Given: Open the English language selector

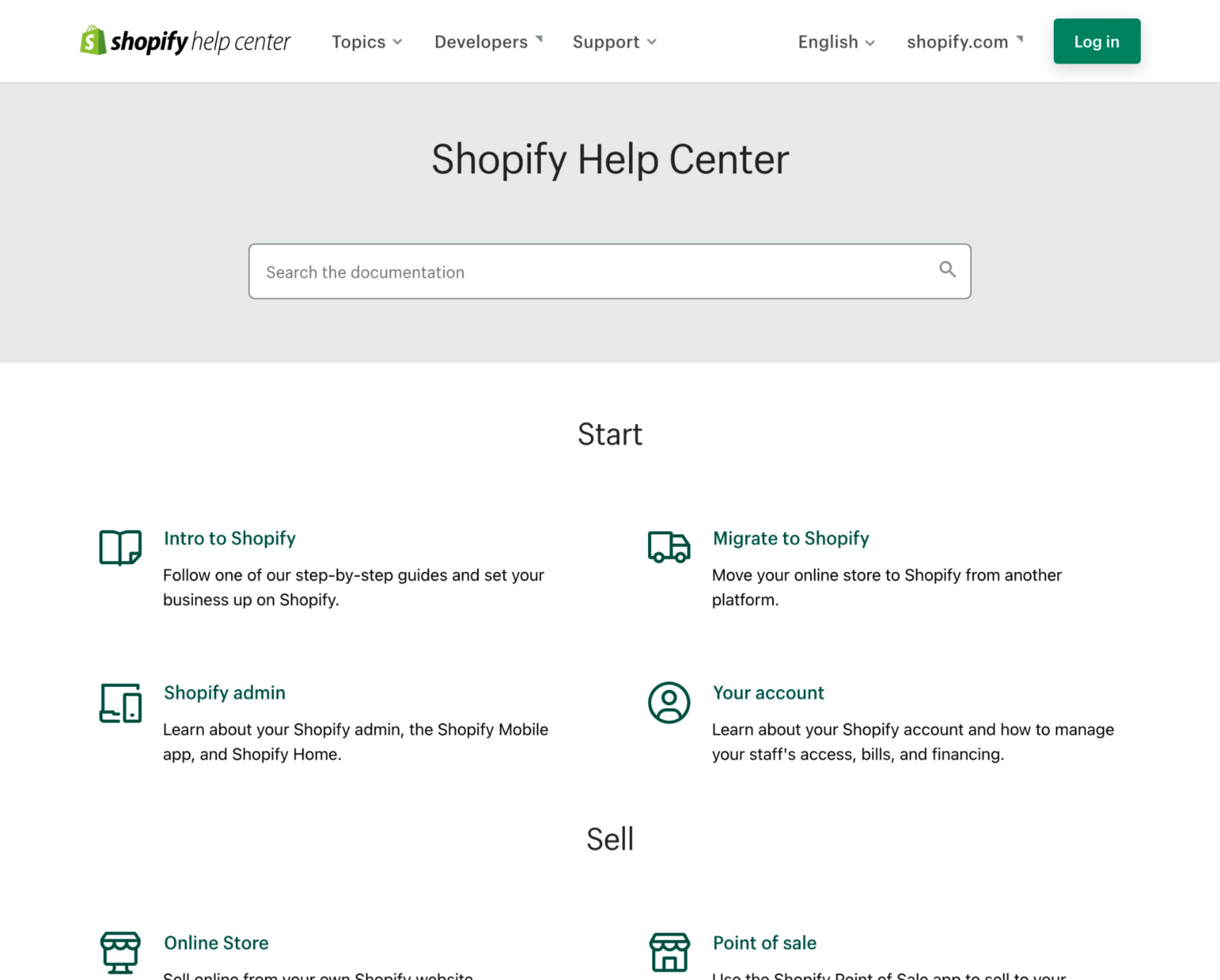Looking at the screenshot, I should pos(836,42).
